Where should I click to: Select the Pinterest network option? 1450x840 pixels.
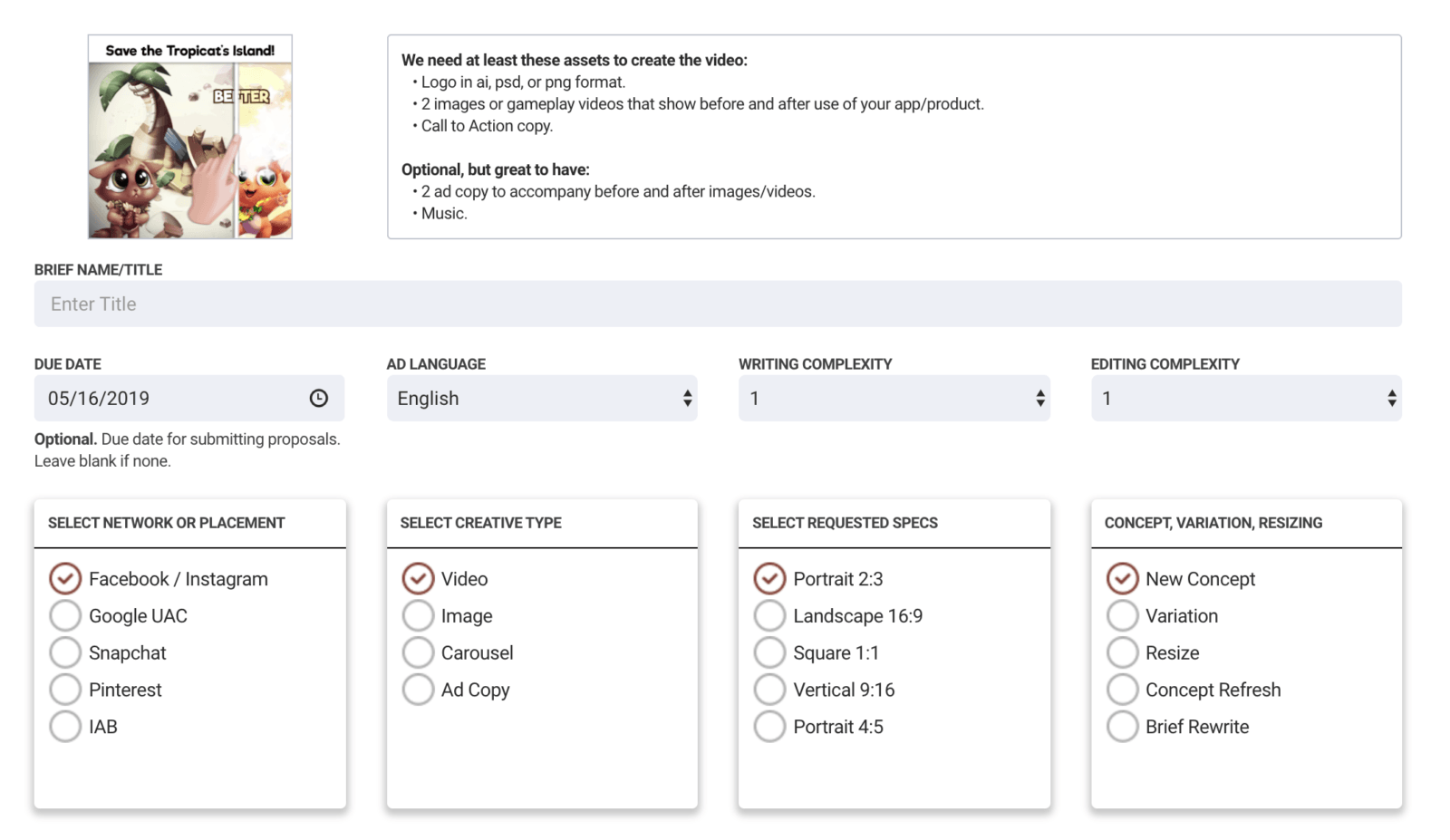[x=65, y=690]
